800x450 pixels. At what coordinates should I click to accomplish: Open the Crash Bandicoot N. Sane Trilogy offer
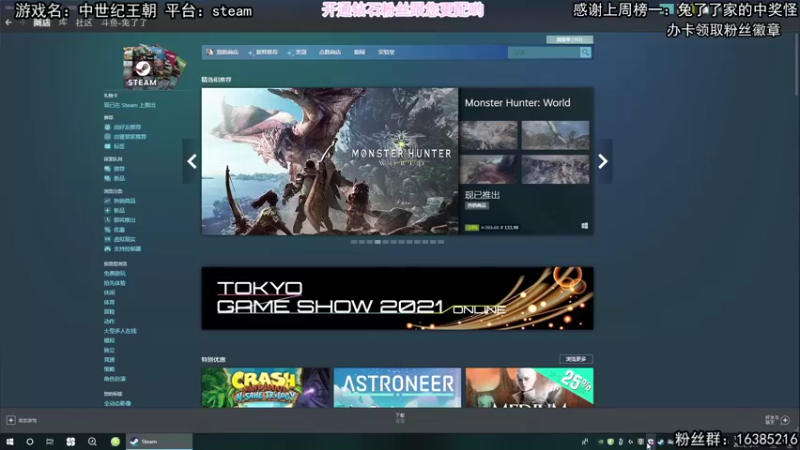265,388
